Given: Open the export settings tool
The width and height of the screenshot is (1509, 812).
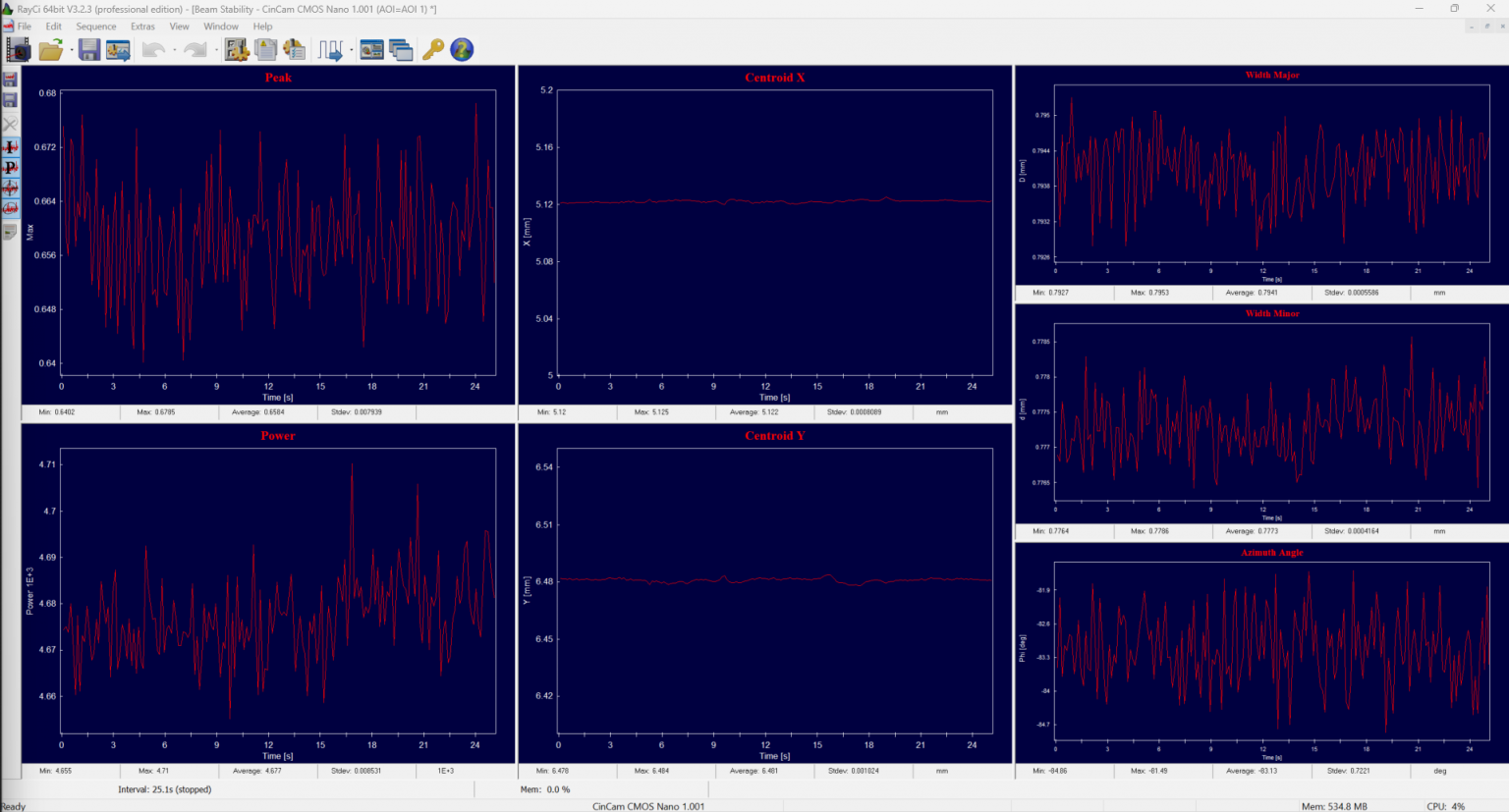Looking at the screenshot, I should point(118,49).
